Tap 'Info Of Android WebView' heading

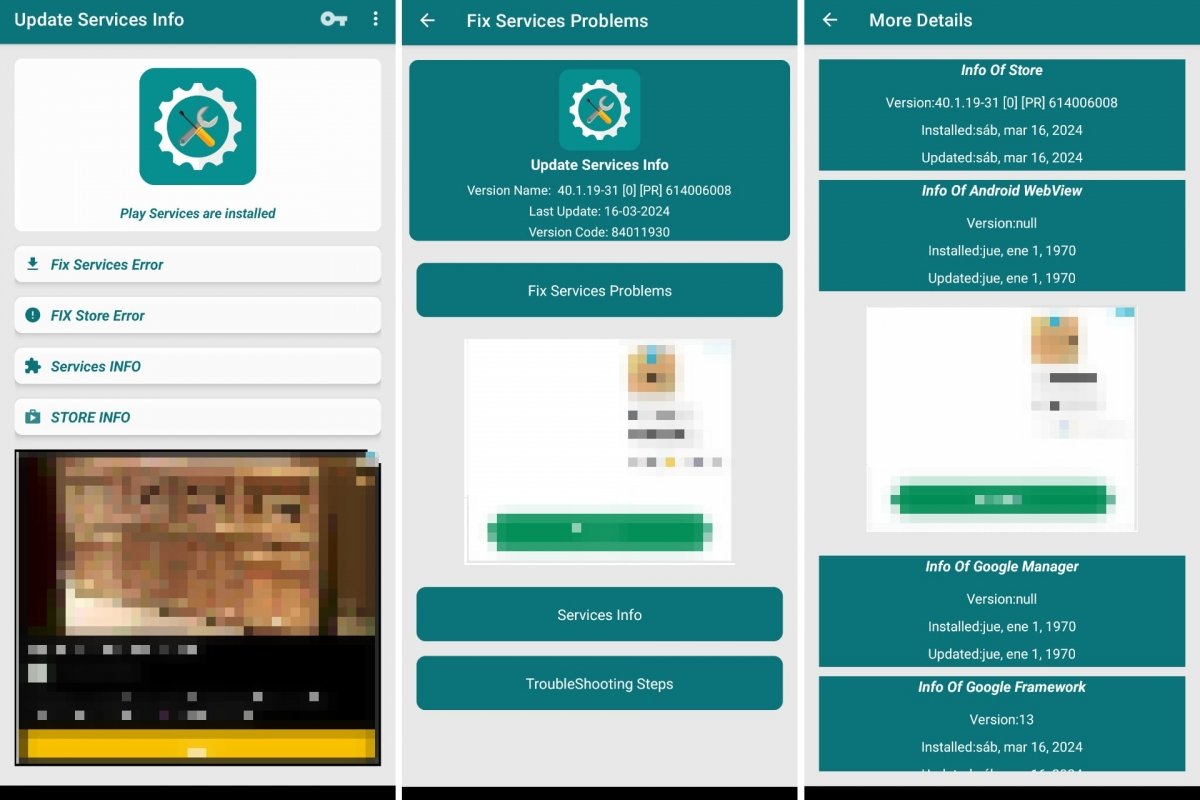pos(1002,190)
